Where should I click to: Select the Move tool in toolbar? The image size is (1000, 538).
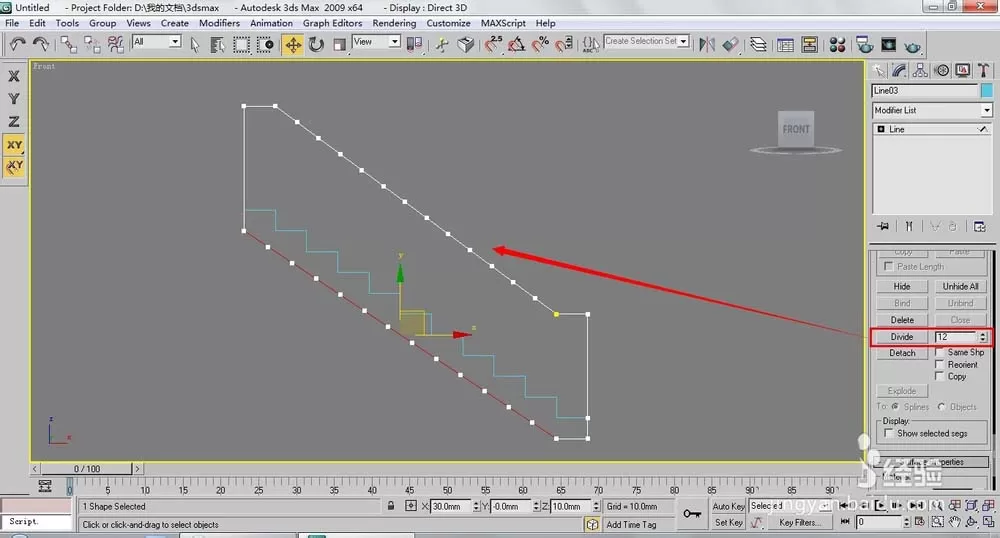tap(293, 45)
